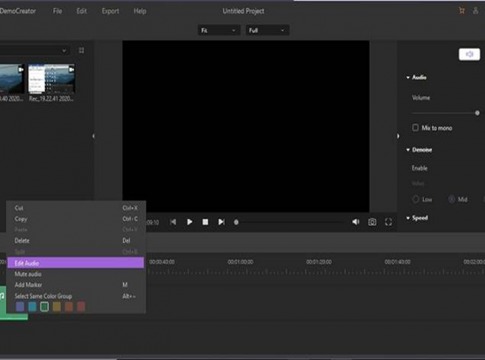Screen dimensions: 485x360
Task: Collapse the Denoise section
Action: pos(408,150)
